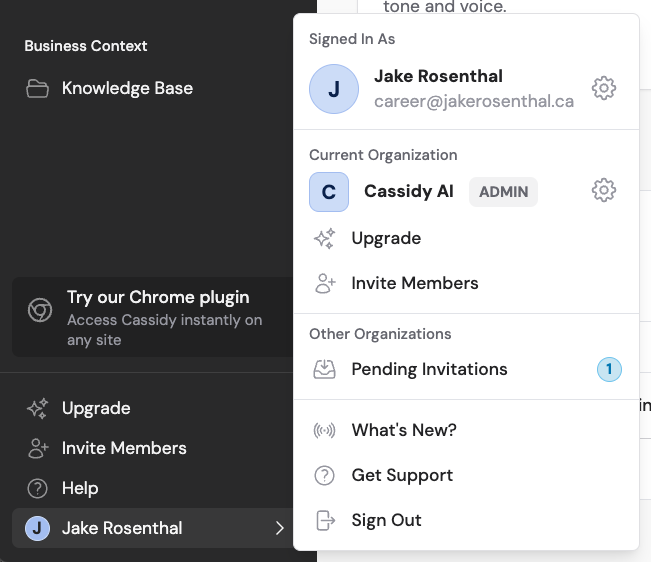Screen dimensions: 651x562
Task: Open account settings gear beside Jake Rosenthal
Action: pos(604,88)
